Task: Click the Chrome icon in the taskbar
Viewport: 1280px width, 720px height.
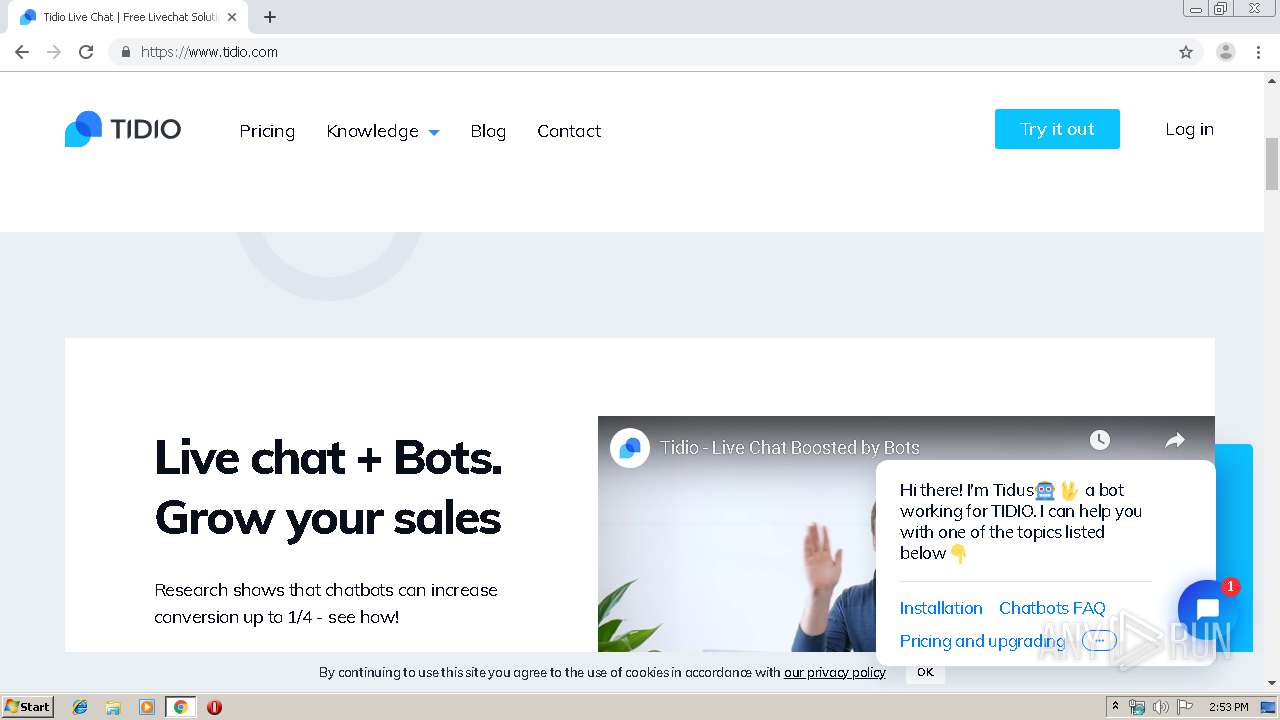Action: (x=180, y=707)
